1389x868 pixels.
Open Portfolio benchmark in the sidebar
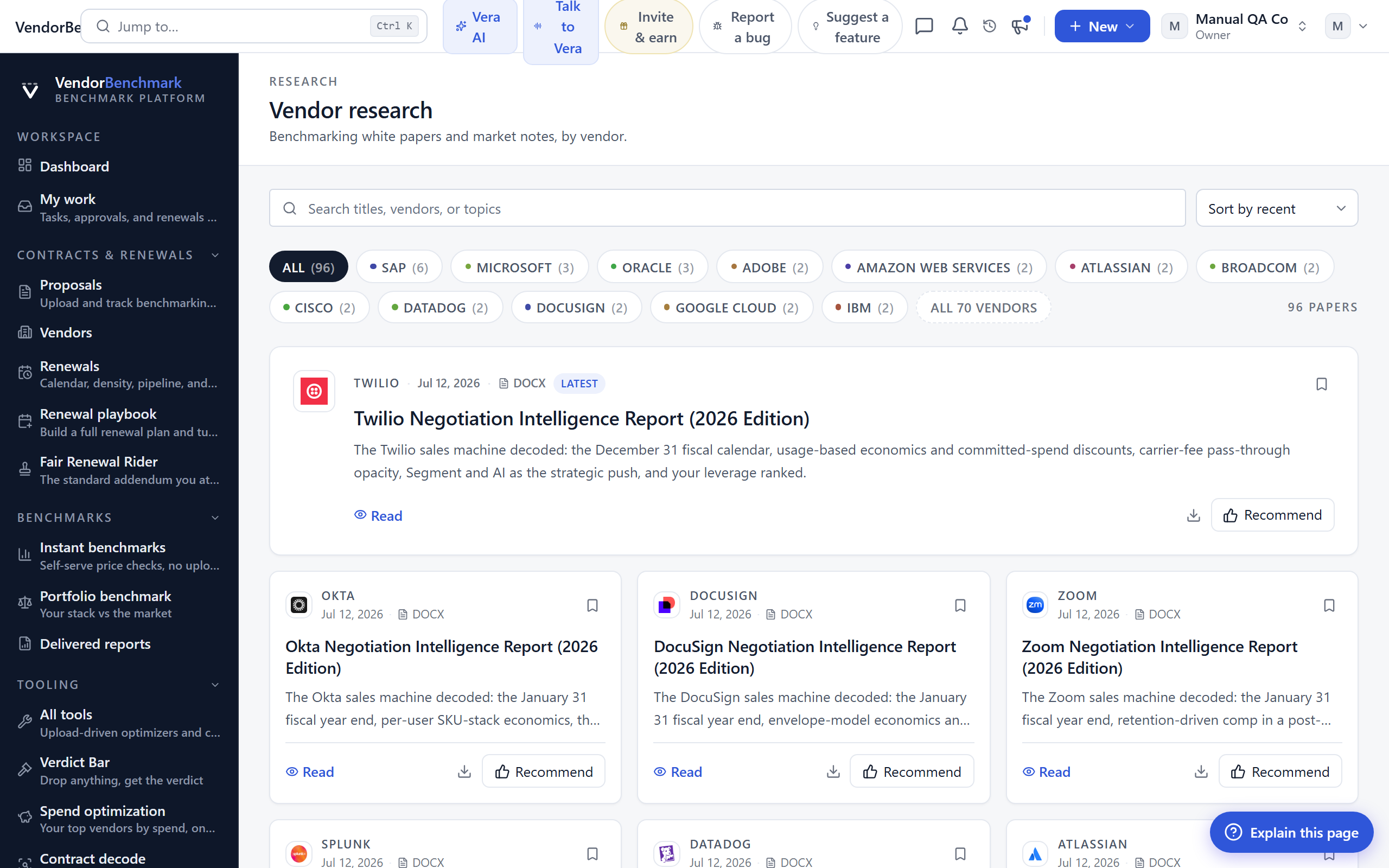pyautogui.click(x=119, y=604)
